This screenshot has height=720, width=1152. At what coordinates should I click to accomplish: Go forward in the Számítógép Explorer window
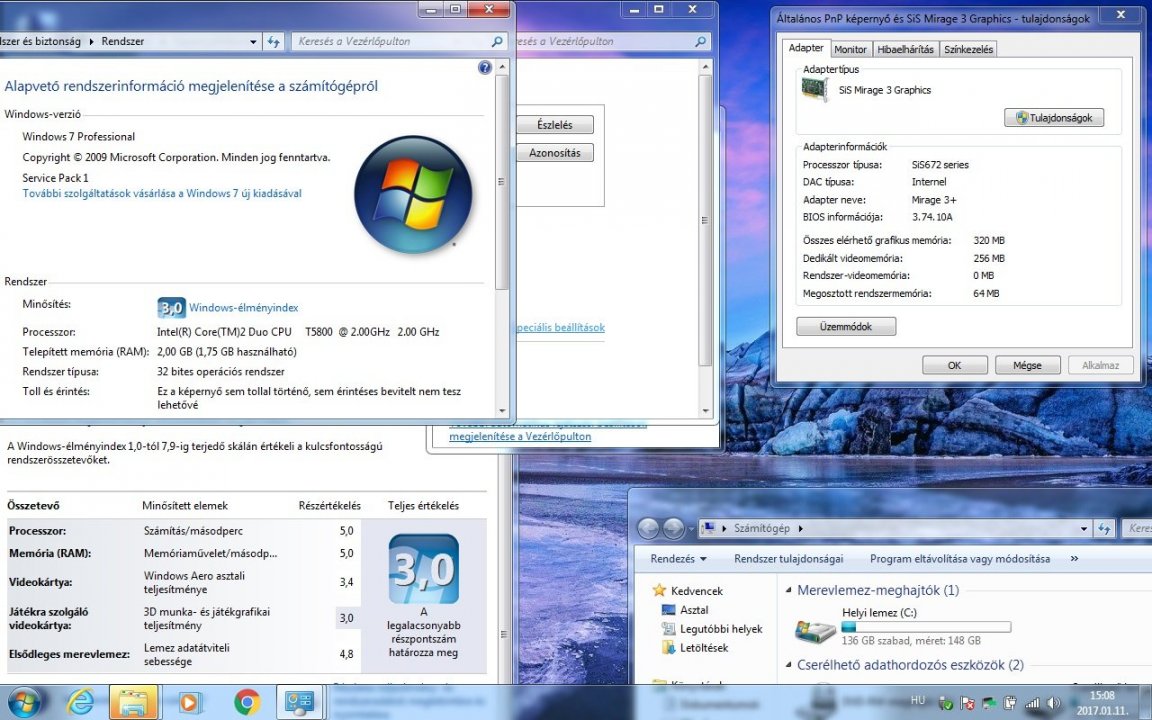coord(673,528)
